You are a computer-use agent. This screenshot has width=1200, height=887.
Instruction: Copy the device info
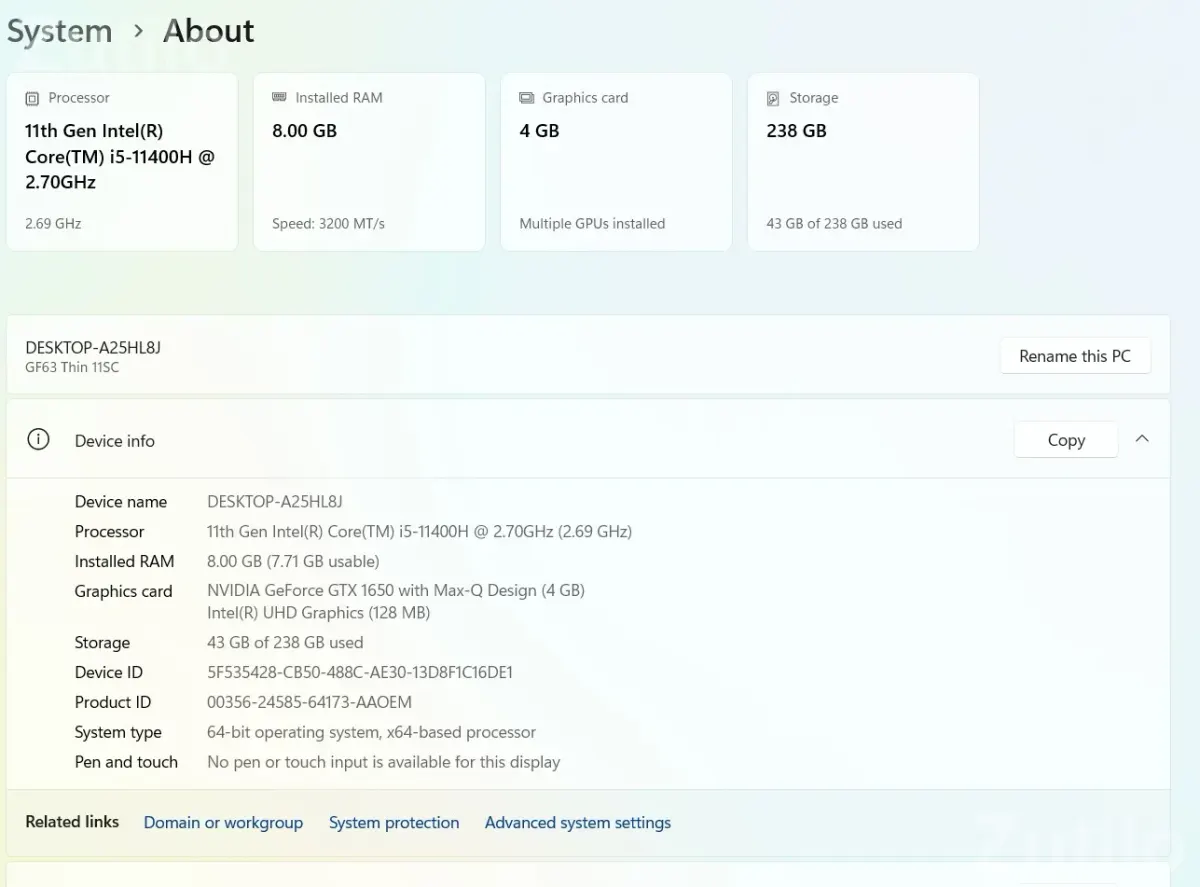click(1066, 440)
